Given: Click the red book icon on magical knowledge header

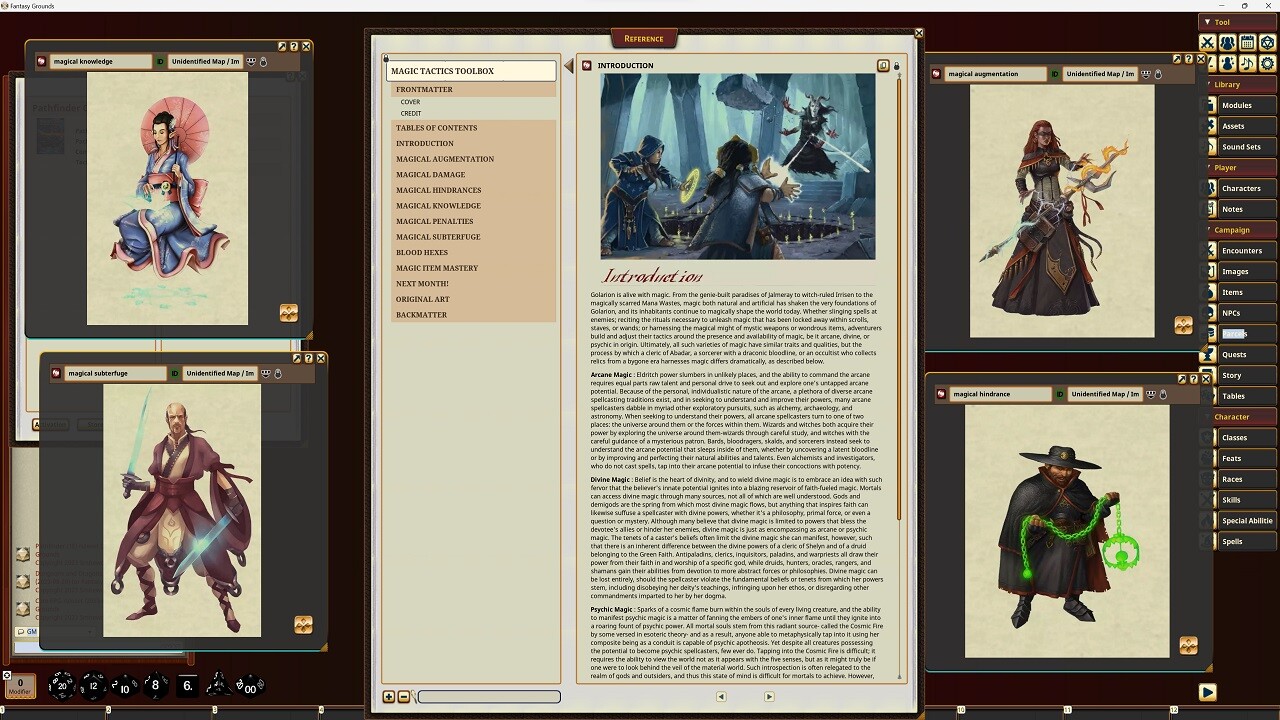Looking at the screenshot, I should click(x=41, y=61).
